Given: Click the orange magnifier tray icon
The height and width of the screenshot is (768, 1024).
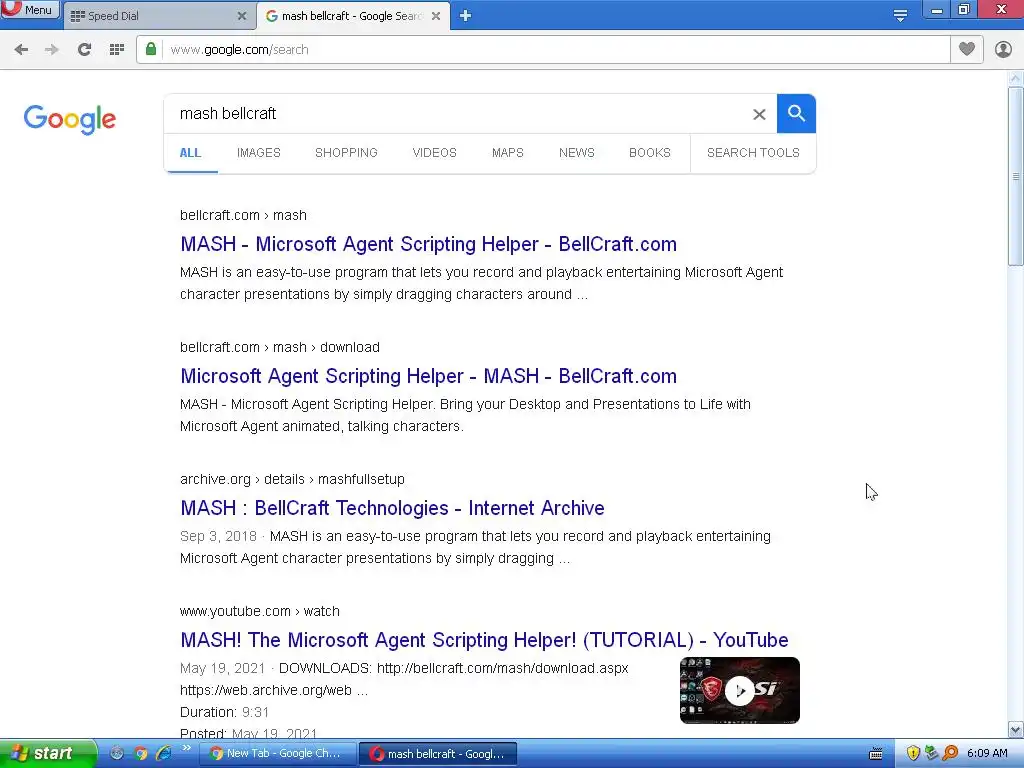Looking at the screenshot, I should click(x=950, y=754).
